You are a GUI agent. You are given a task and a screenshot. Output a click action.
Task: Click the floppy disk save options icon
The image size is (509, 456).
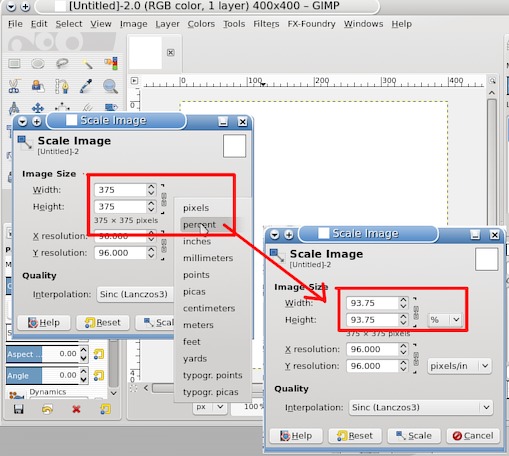coord(19,409)
